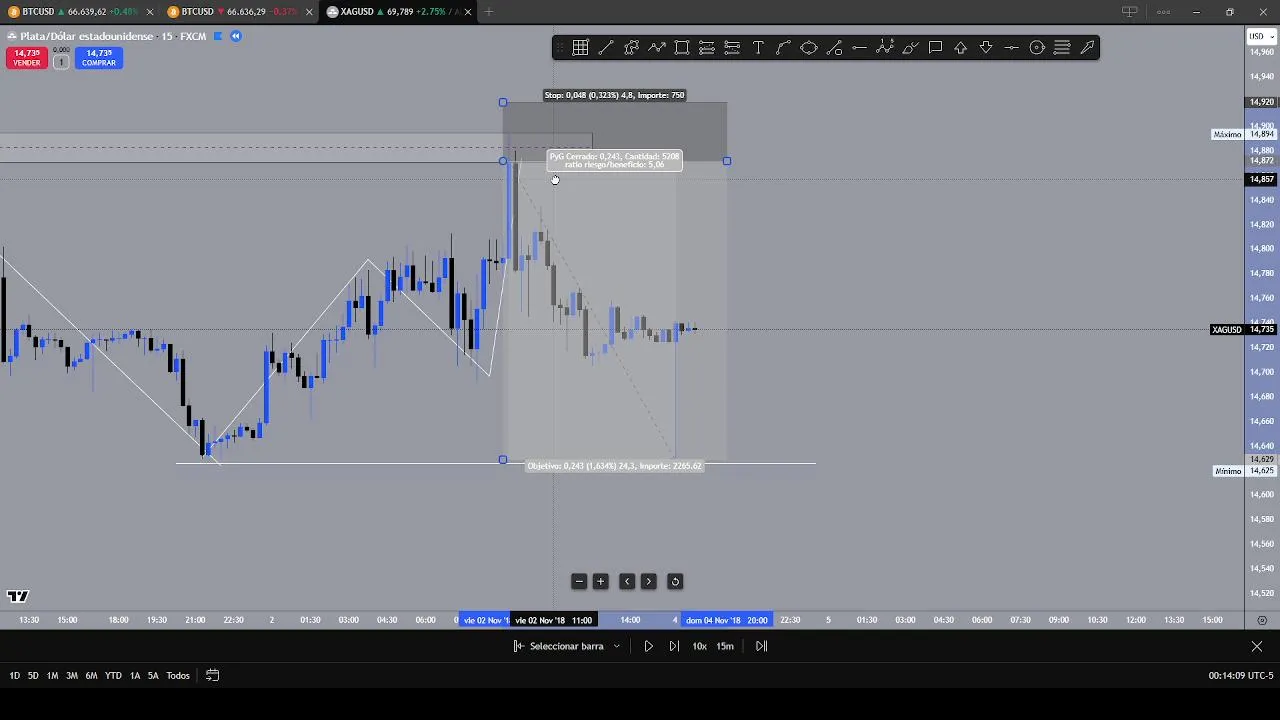1280x720 pixels.
Task: Select the long position tool icon
Action: pos(707,47)
